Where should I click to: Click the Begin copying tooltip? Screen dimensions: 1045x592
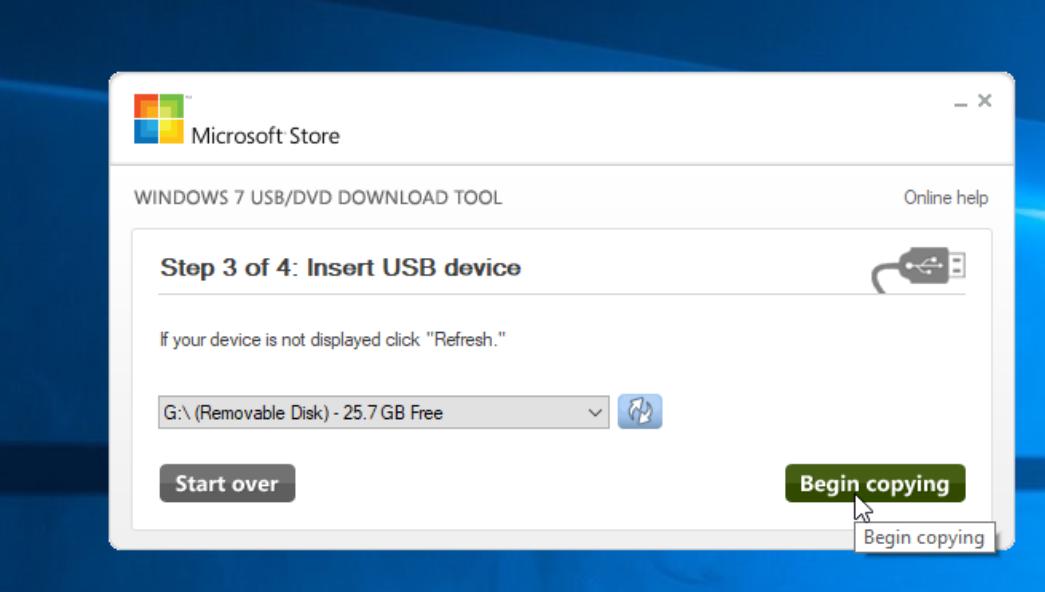924,537
